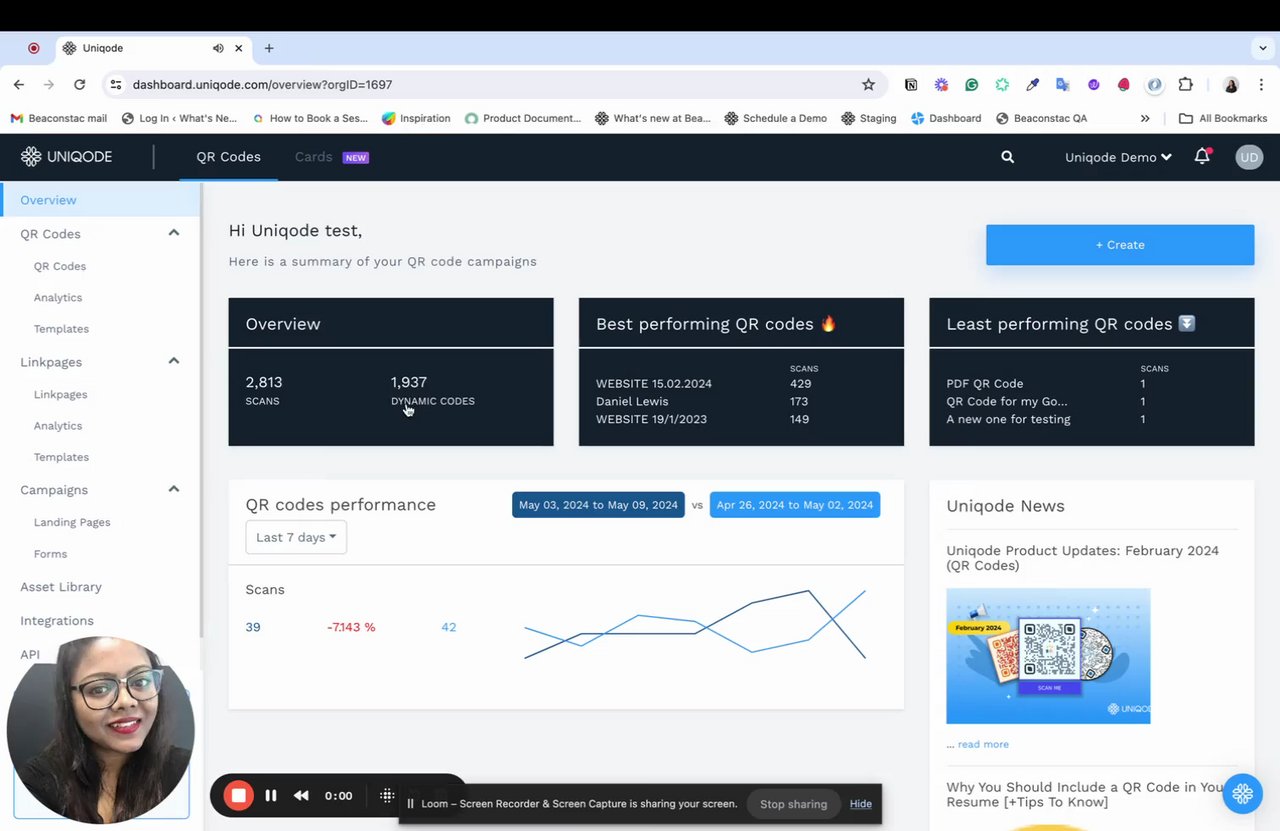Open the Schedule a Demo bookmark

776,118
